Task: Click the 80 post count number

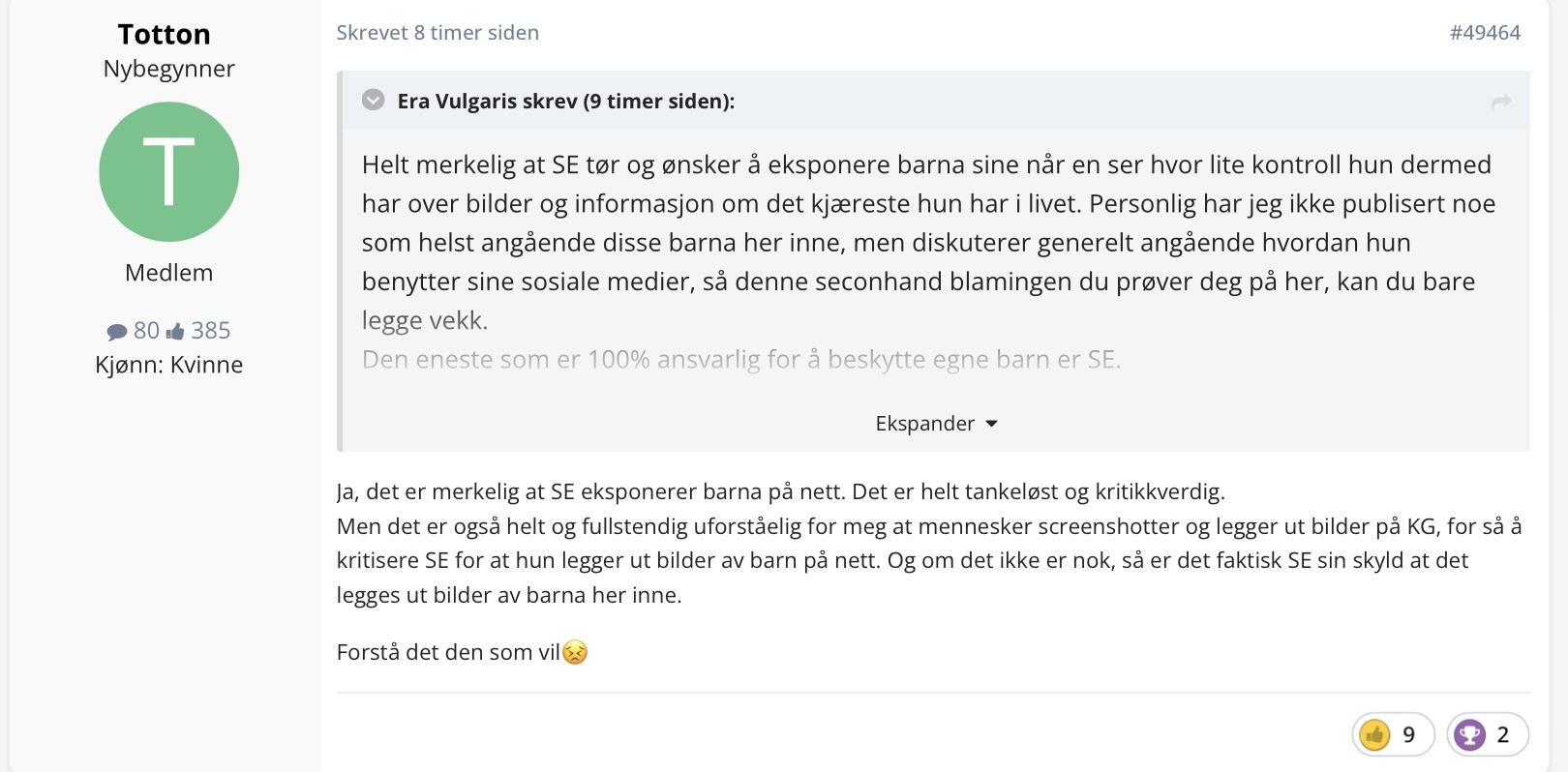Action: (146, 331)
